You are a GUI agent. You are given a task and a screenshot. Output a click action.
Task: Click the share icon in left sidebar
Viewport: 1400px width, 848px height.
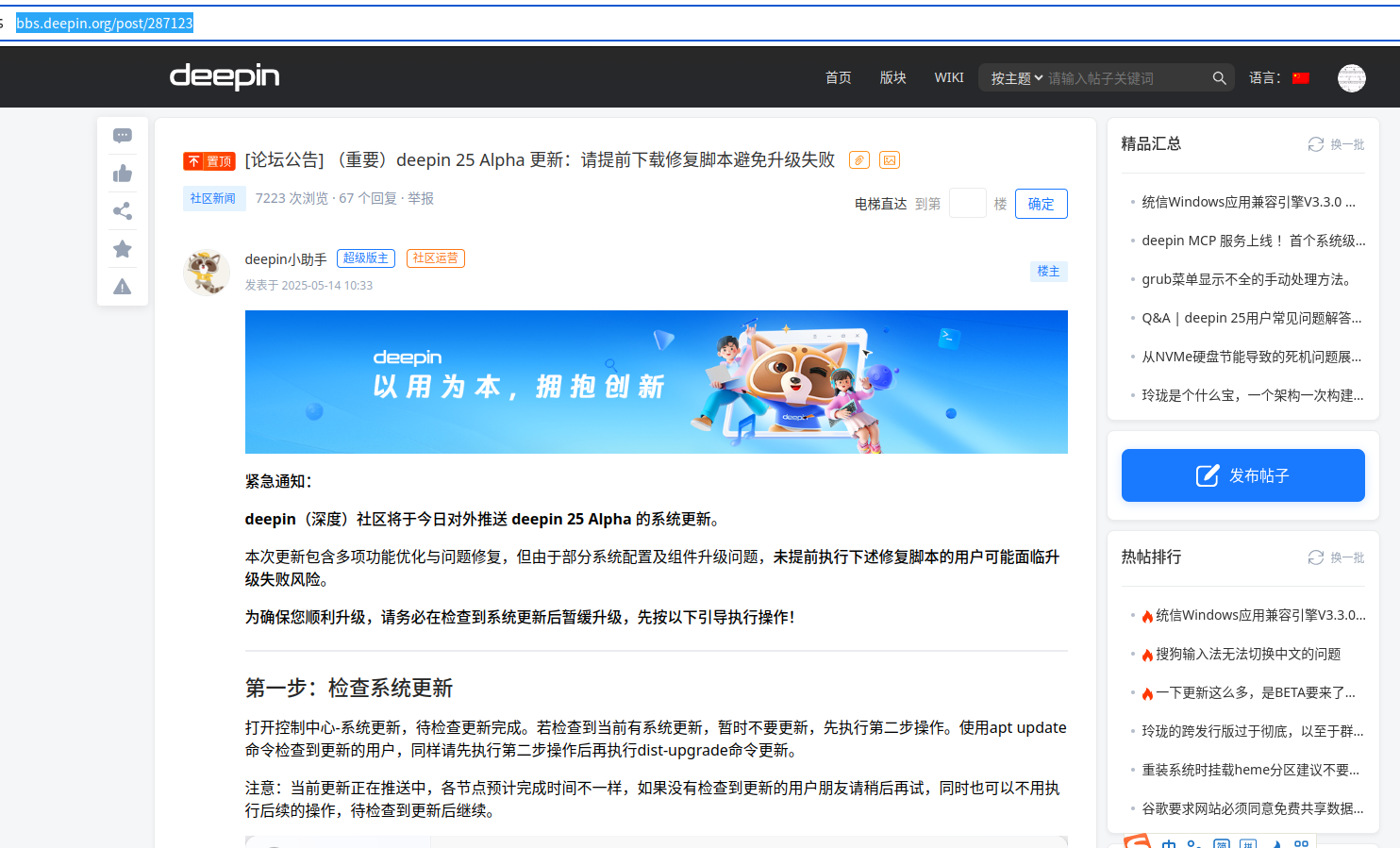(123, 211)
